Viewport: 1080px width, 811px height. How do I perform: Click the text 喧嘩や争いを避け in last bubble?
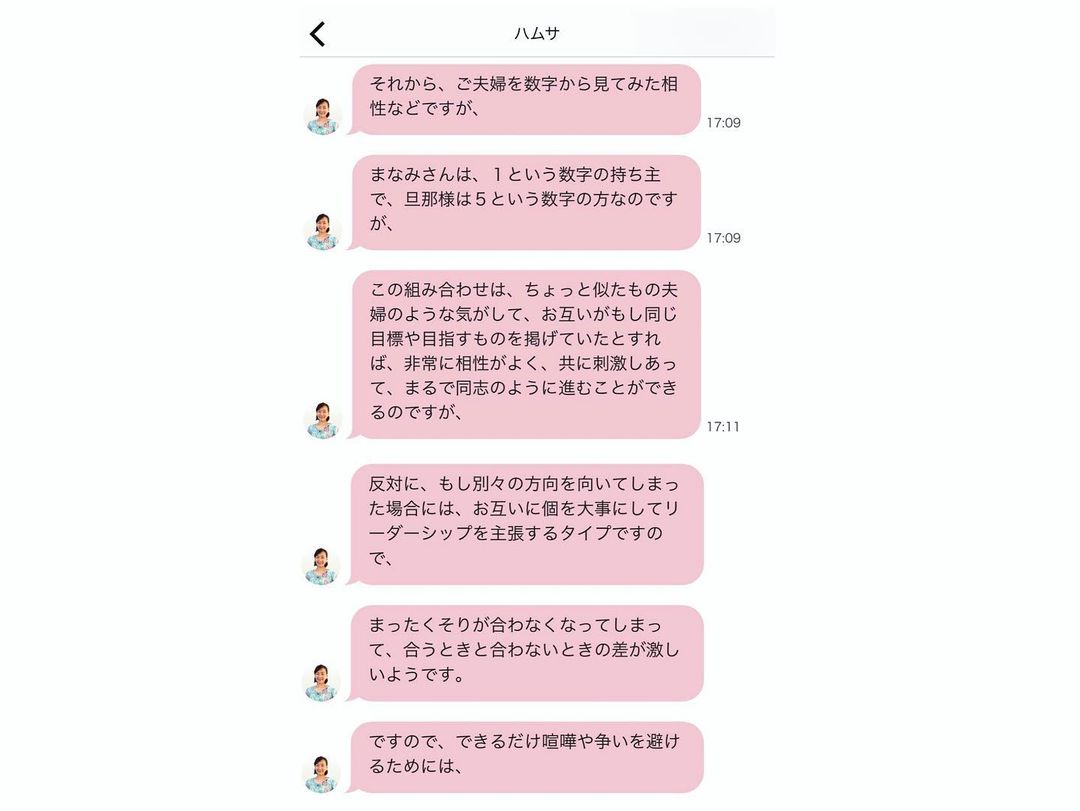611,741
